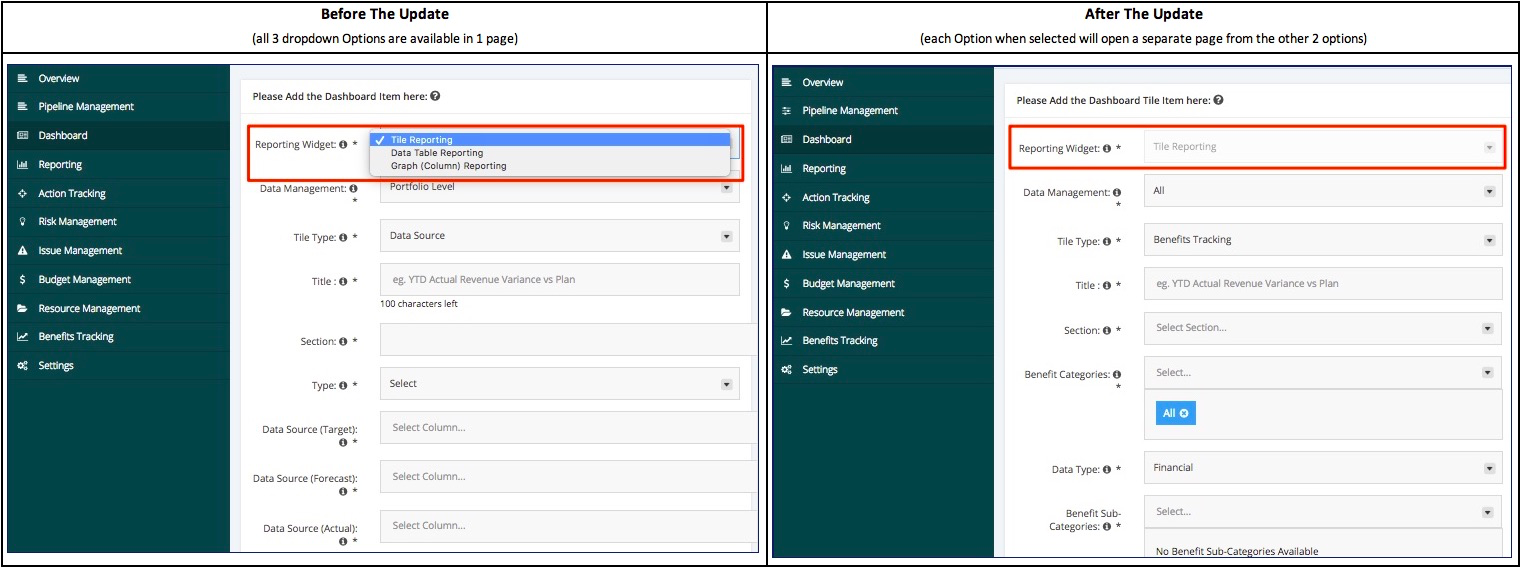1520x568 pixels.
Task: Click the Title input field in the Before panel
Action: [x=560, y=280]
